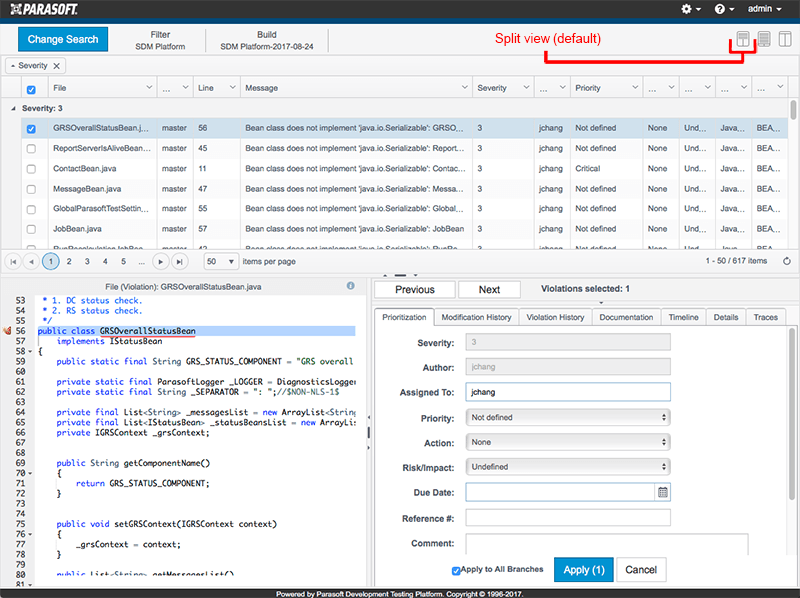Open the Filter SDM Platform selector

[160, 40]
